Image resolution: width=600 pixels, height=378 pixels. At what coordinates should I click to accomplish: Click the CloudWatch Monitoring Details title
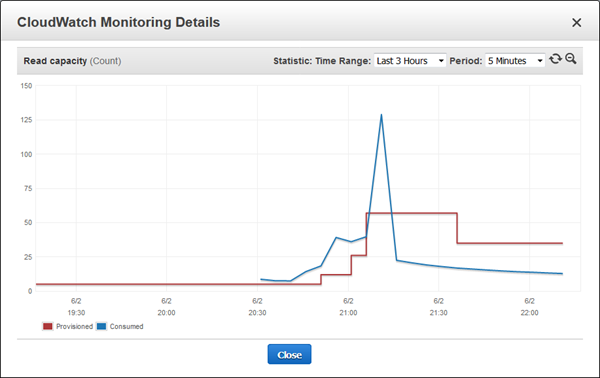click(x=119, y=22)
